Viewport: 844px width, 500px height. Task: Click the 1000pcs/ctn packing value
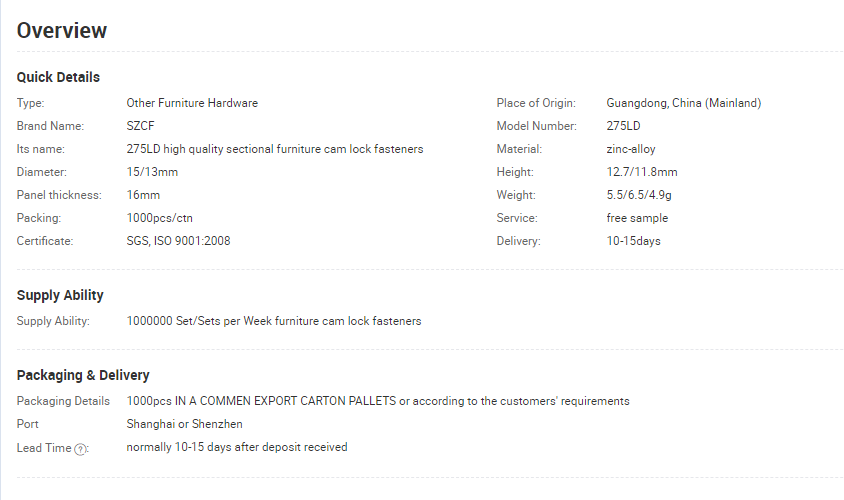pyautogui.click(x=159, y=218)
